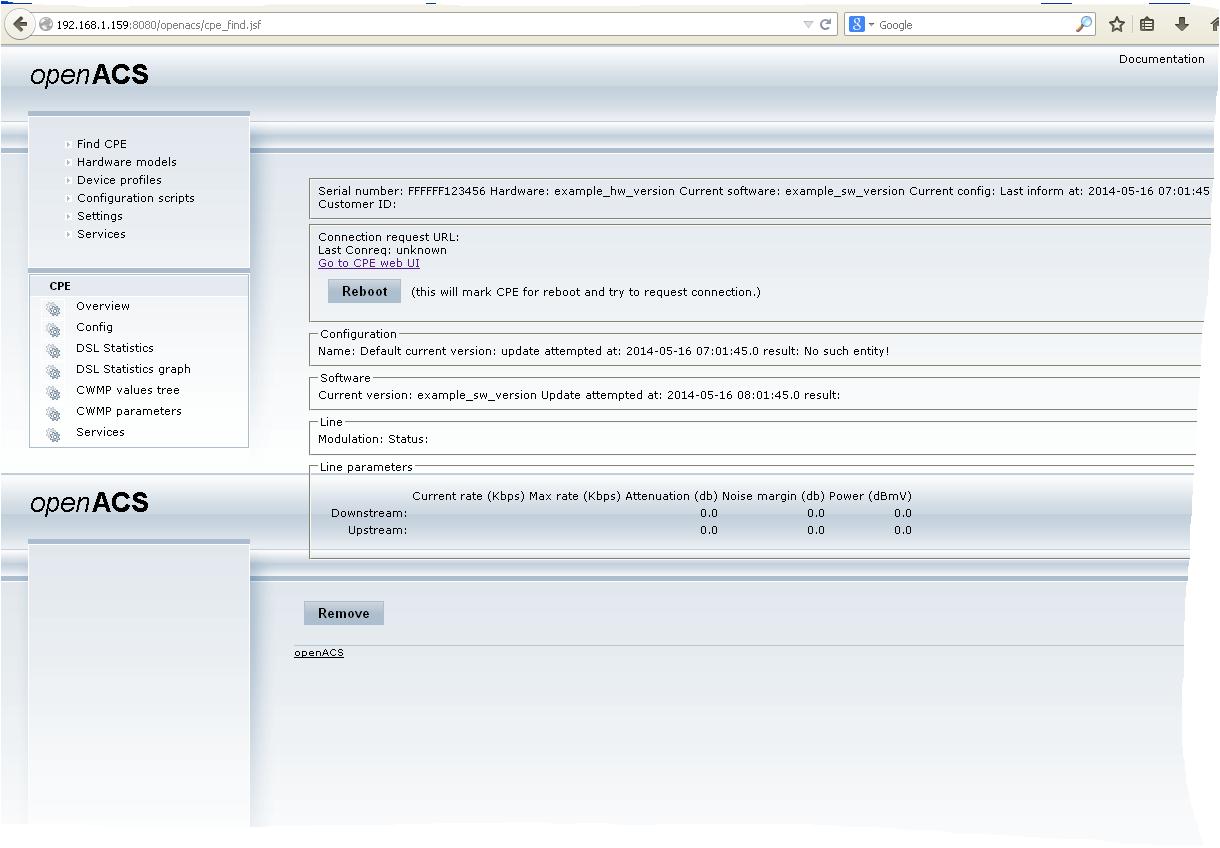
Task: Open the downloads arrow icon
Action: [1181, 25]
